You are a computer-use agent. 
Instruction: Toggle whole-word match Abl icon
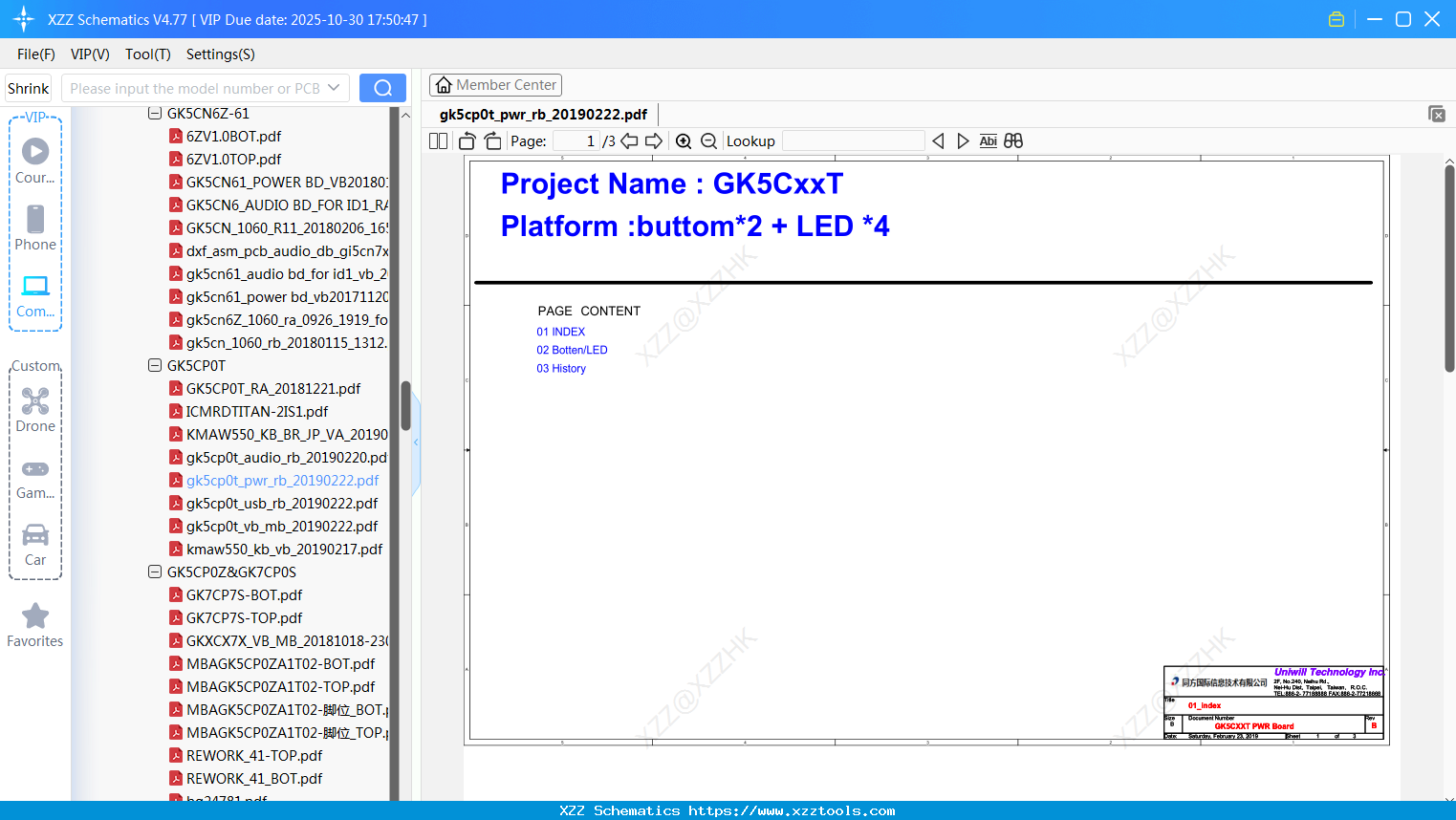point(988,141)
